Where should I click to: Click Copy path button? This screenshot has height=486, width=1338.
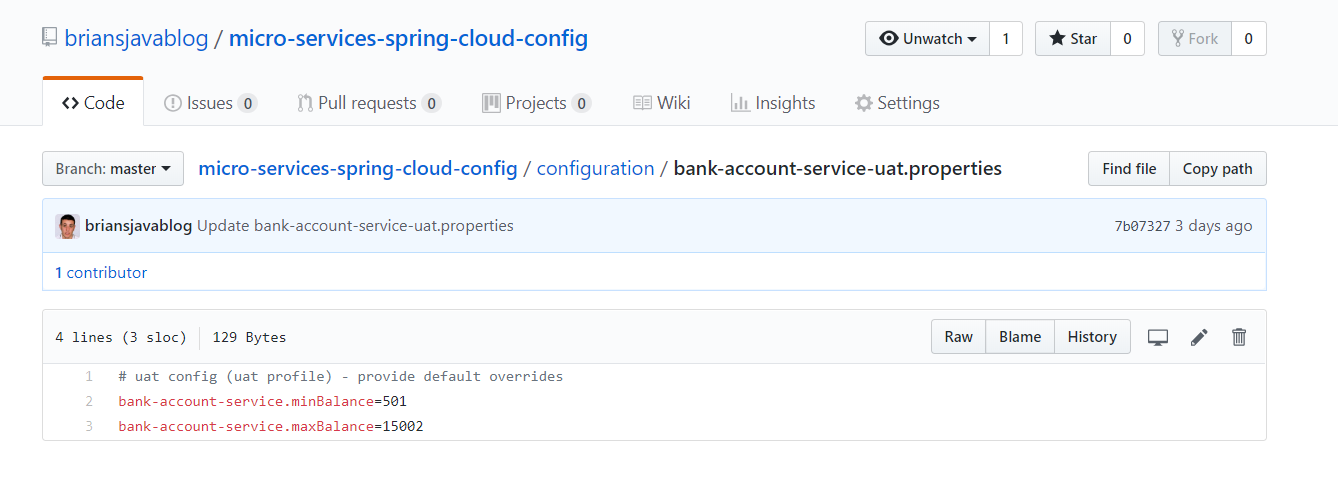(1217, 169)
